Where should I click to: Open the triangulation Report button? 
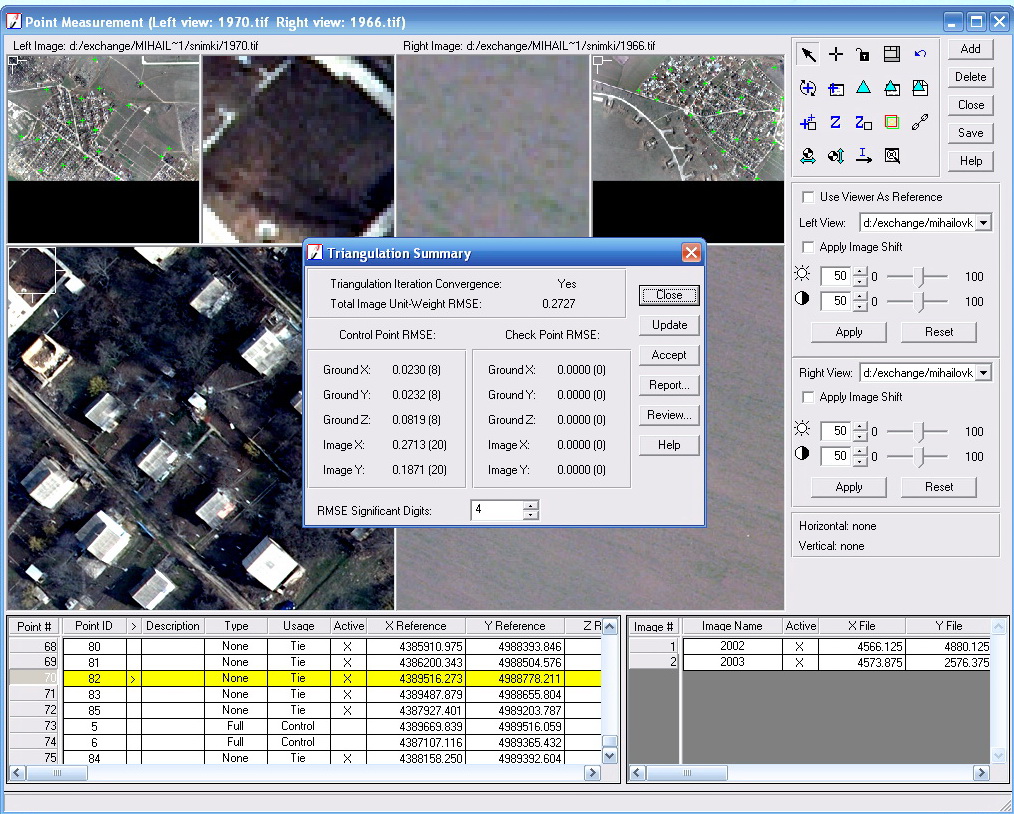point(669,385)
